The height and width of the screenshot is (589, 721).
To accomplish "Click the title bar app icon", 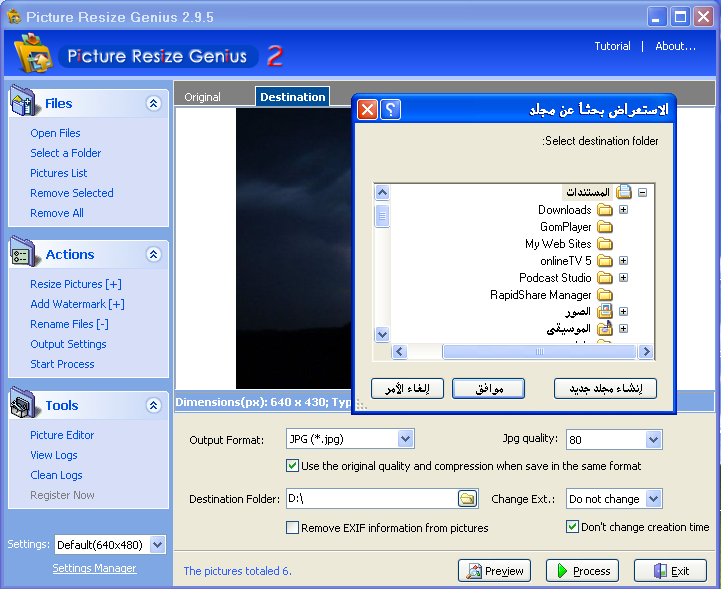I will (14, 17).
